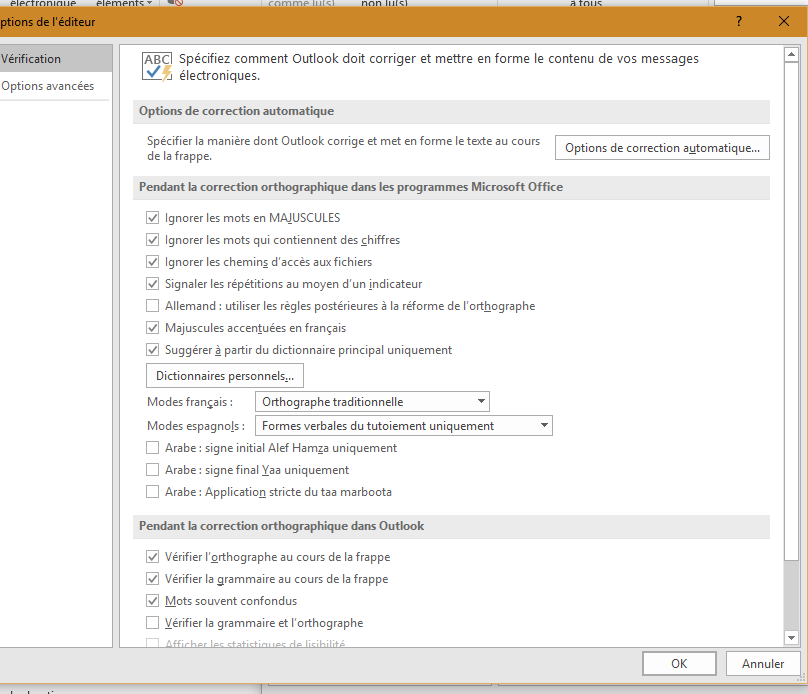Click the 'Pendant la correction orthographique dans Outlook' heading
The height and width of the screenshot is (694, 808).
coord(282,526)
